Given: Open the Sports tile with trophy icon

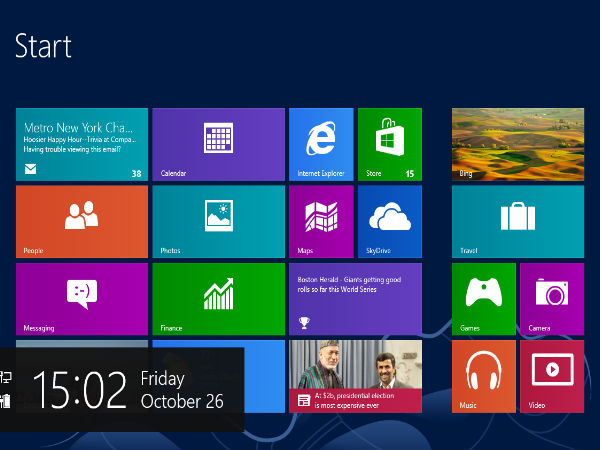Looking at the screenshot, I should [355, 299].
